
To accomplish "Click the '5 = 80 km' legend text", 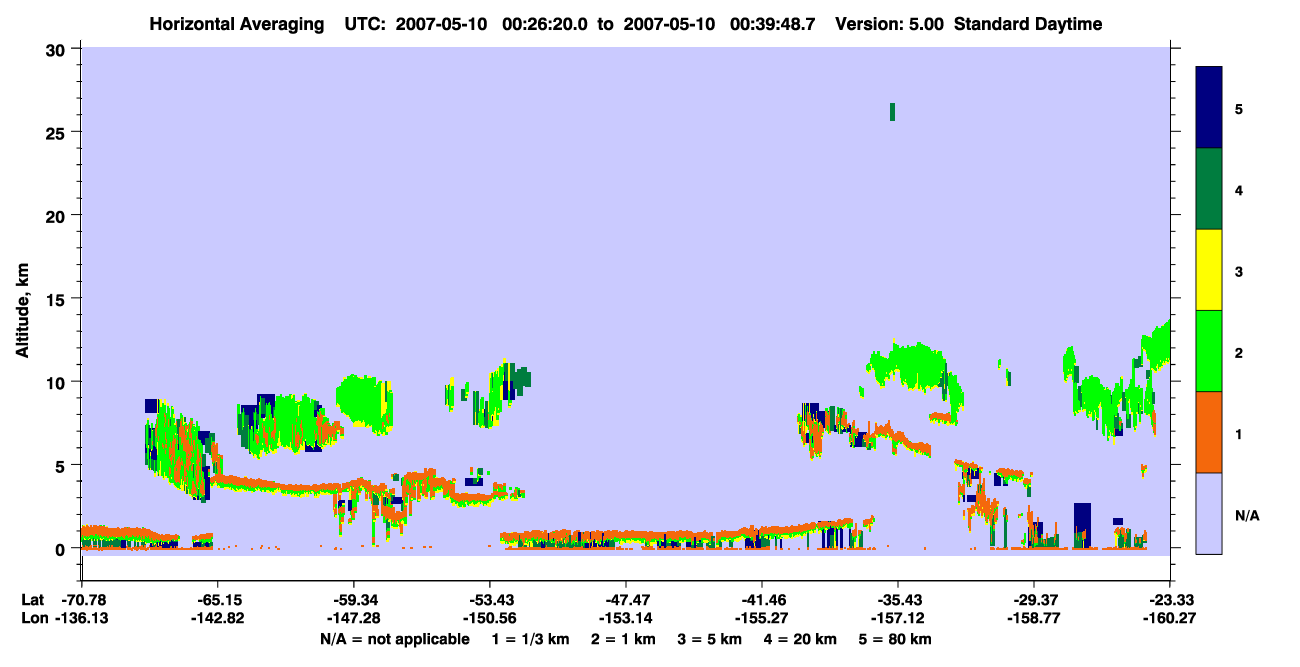I will tap(896, 639).
